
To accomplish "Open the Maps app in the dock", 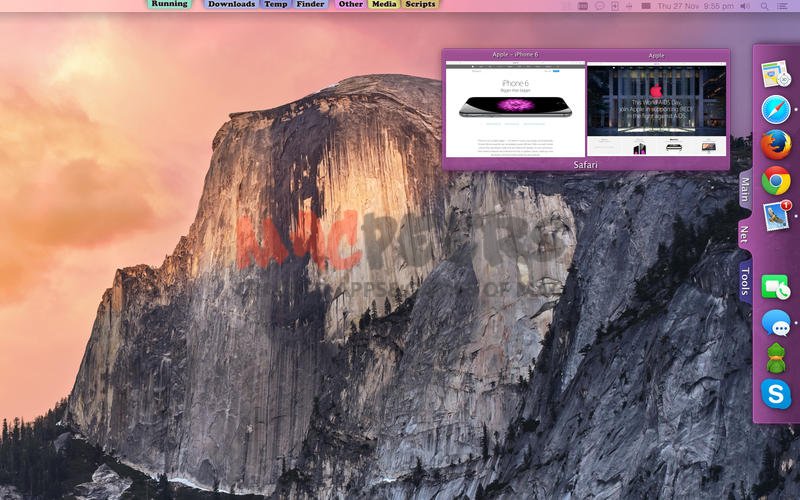I will point(776,74).
